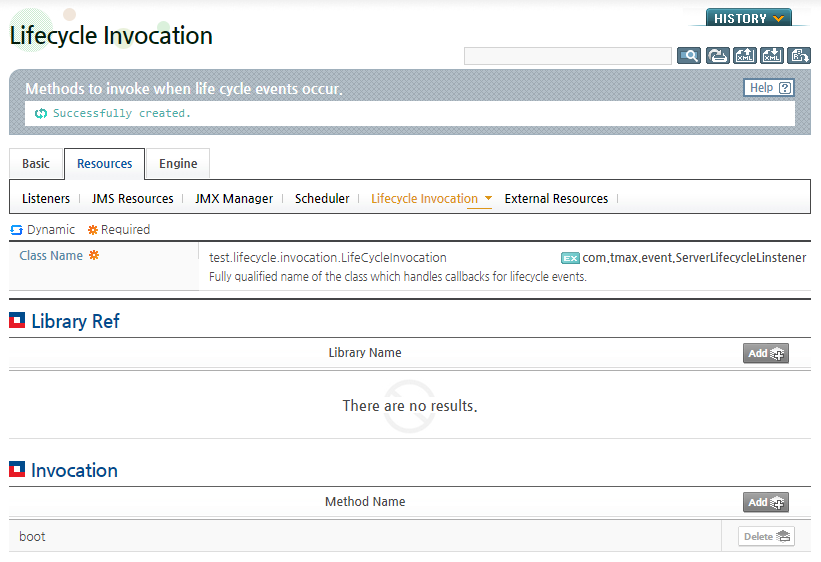The width and height of the screenshot is (821, 562).
Task: Click the green success status icon
Action: [x=41, y=114]
